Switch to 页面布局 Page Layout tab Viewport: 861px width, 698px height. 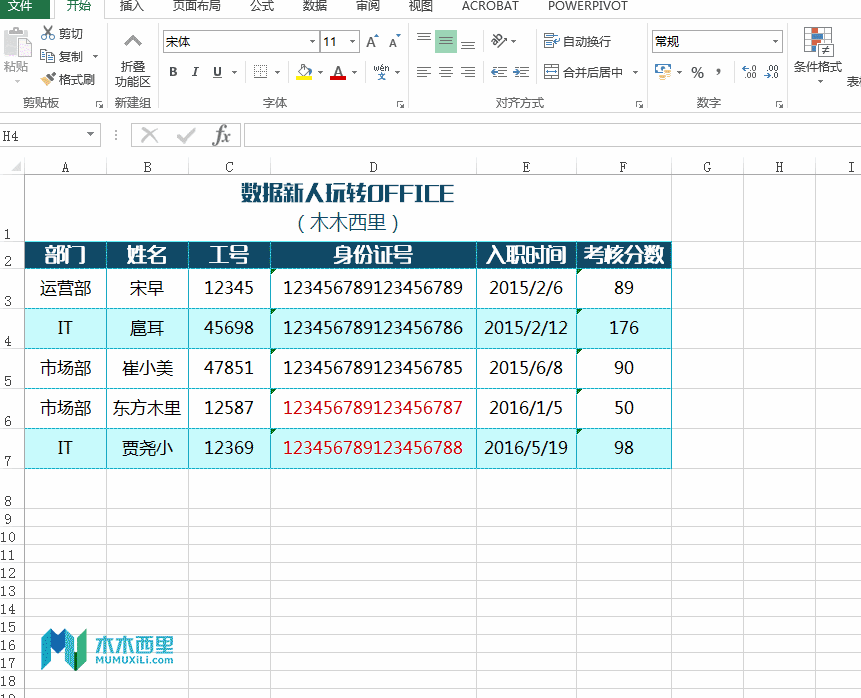tap(197, 6)
